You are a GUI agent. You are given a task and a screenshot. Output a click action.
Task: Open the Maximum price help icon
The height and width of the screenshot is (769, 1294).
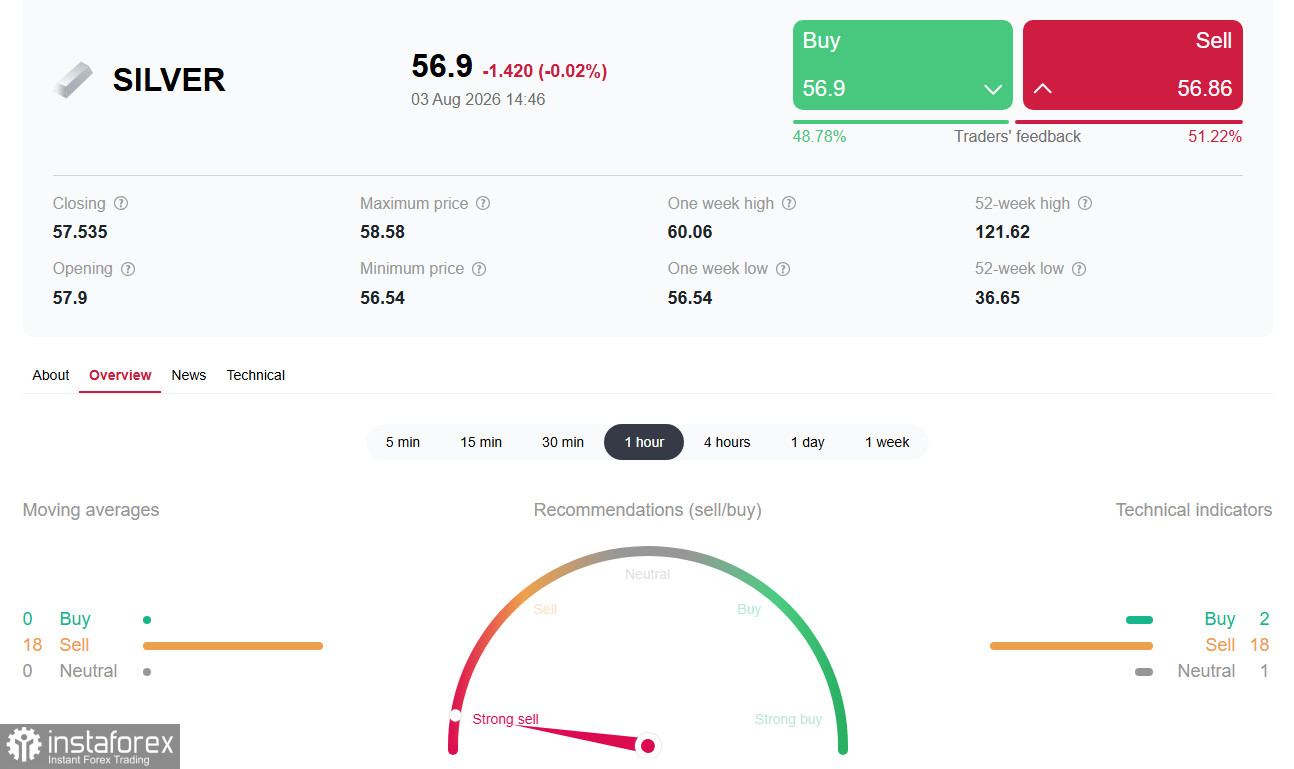pyautogui.click(x=483, y=203)
